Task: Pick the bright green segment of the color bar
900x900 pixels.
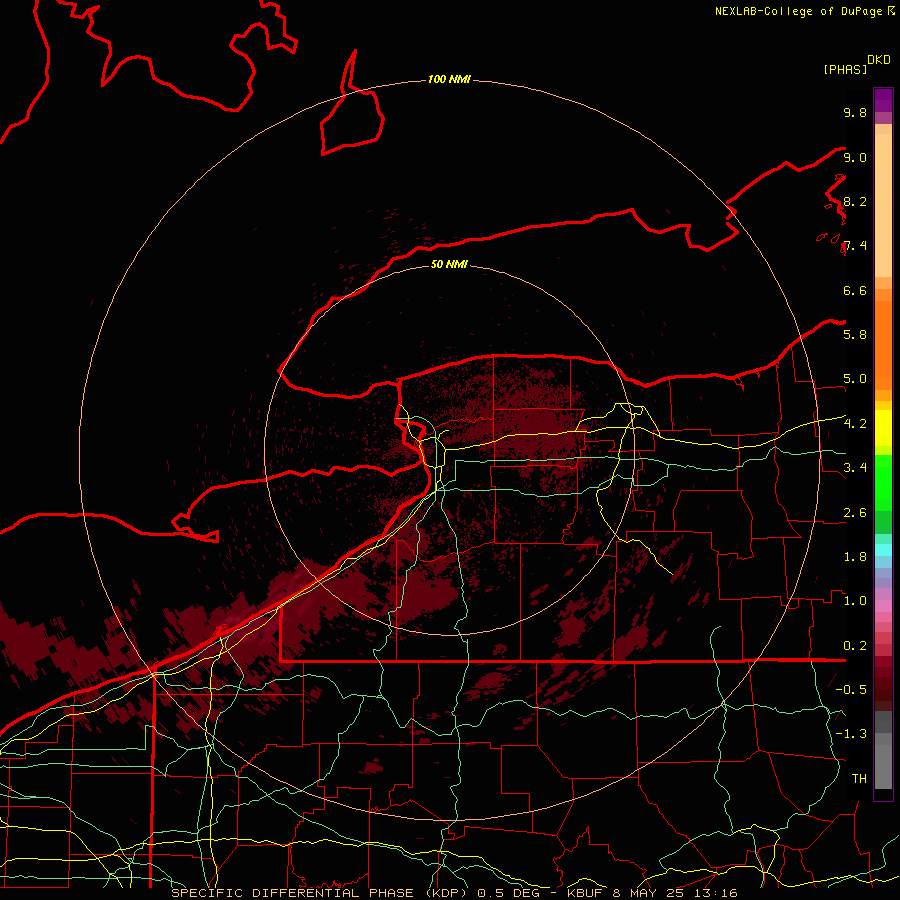Action: 883,484
